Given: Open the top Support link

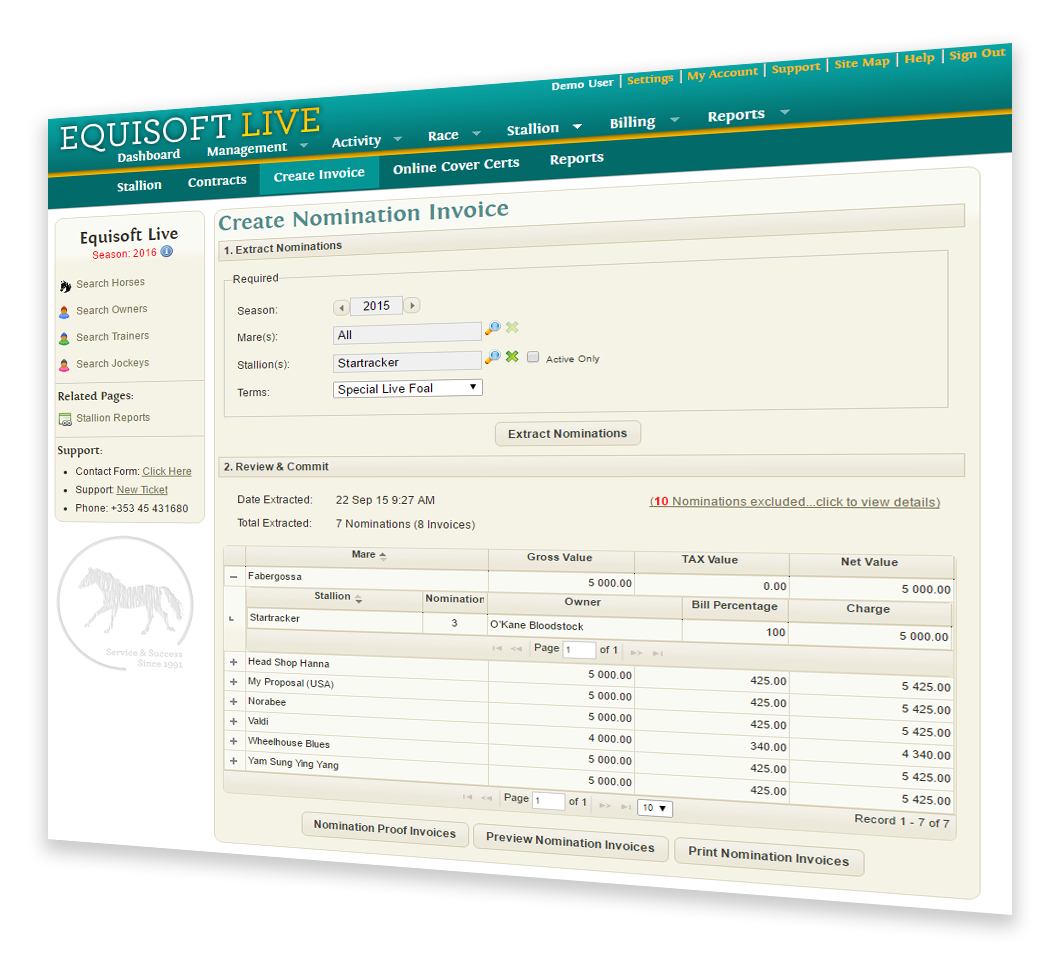Looking at the screenshot, I should point(796,68).
